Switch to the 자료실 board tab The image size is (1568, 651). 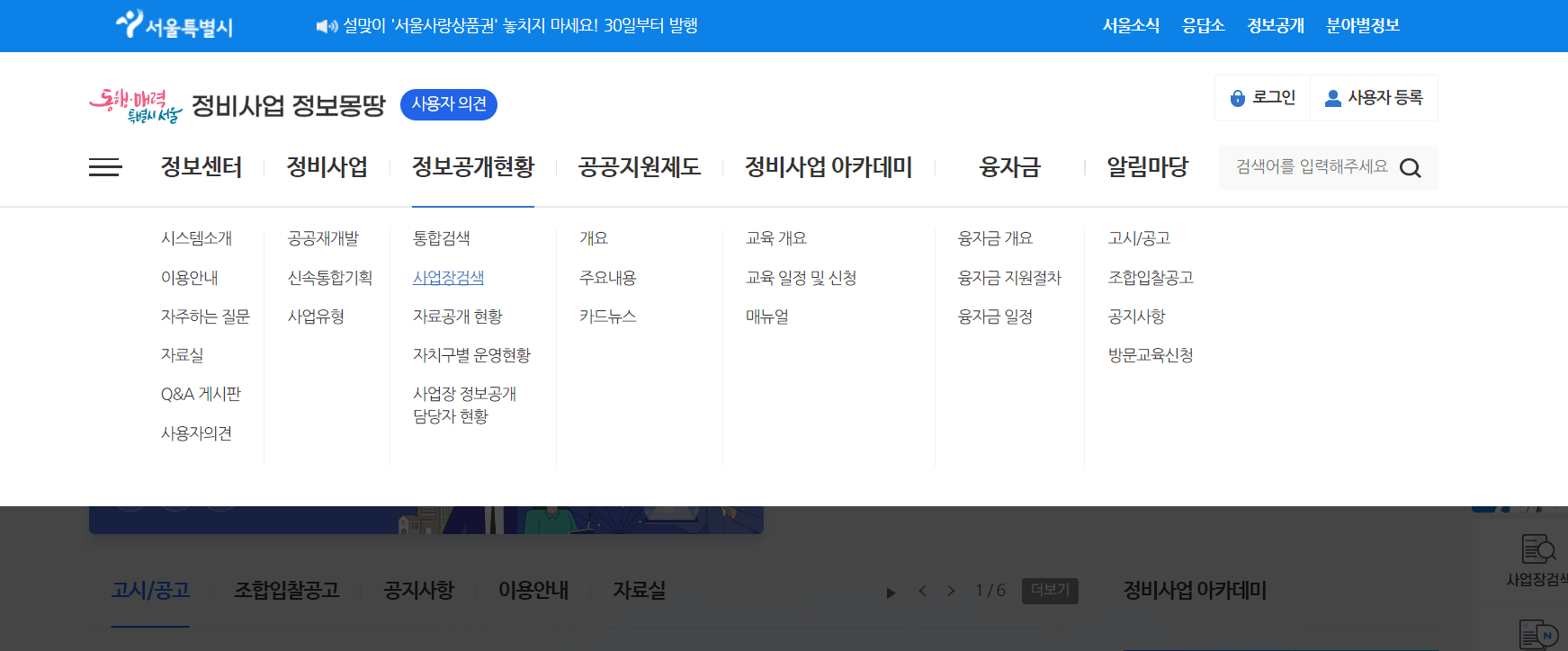coord(640,591)
